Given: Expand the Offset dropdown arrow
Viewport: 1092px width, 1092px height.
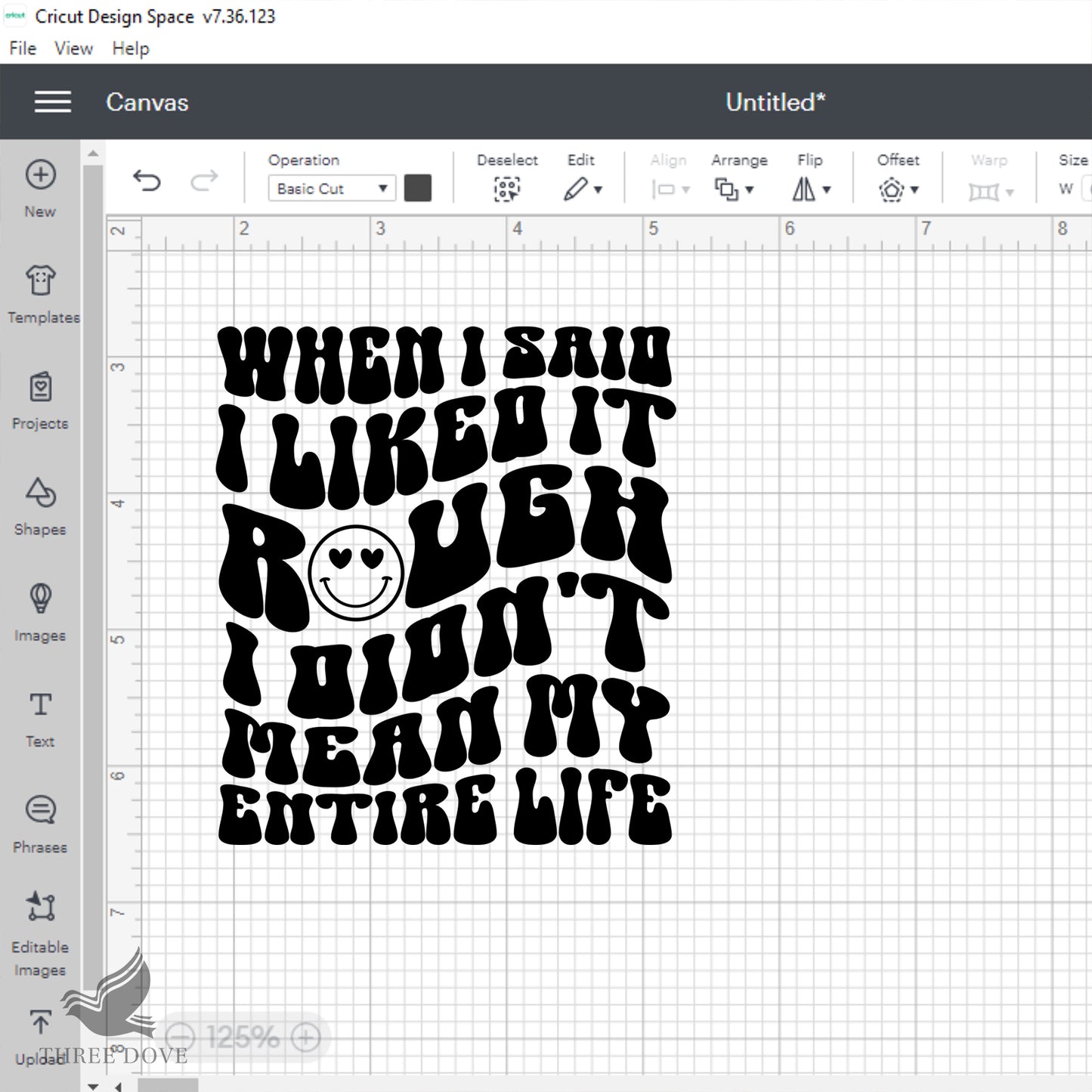Looking at the screenshot, I should coord(914,190).
